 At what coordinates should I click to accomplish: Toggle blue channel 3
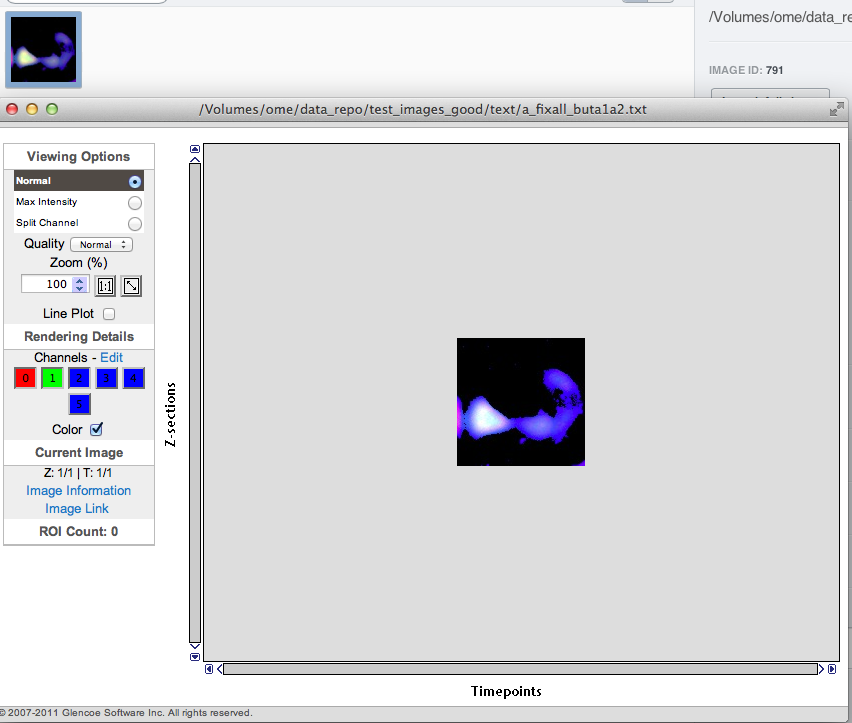point(106,378)
